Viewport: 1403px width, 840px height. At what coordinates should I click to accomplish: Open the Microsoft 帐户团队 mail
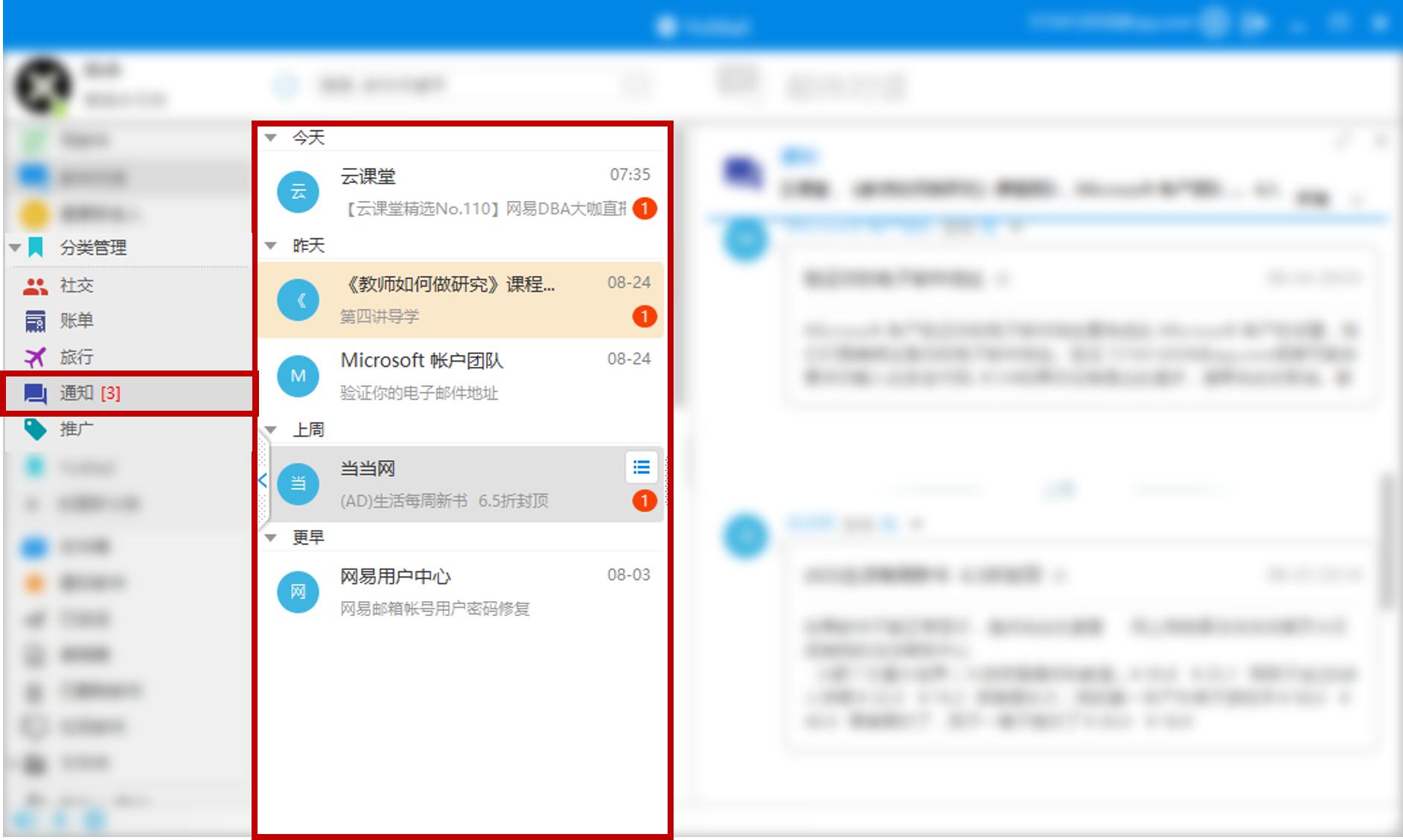461,376
